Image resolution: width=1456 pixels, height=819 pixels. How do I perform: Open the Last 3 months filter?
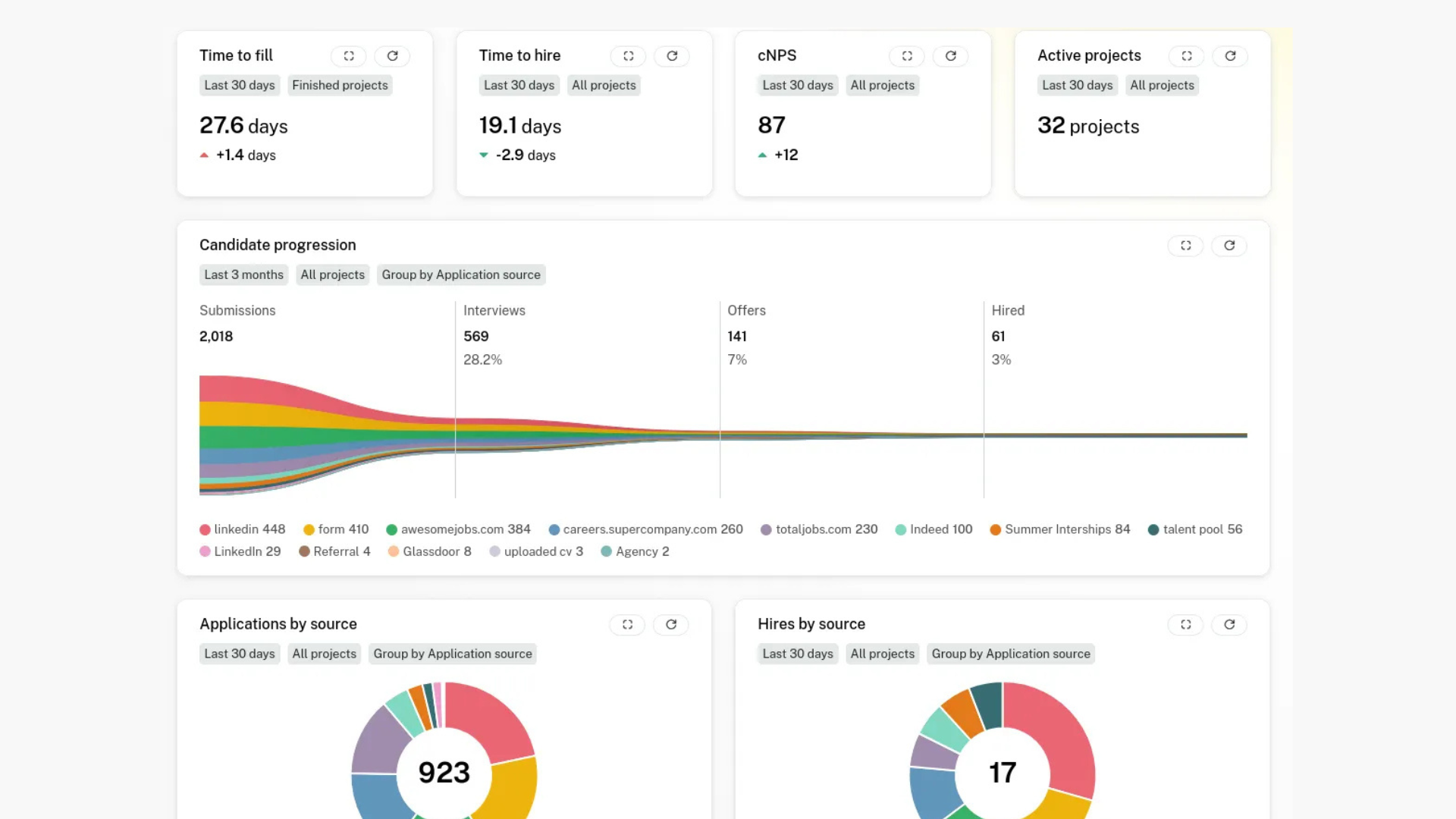pos(243,275)
